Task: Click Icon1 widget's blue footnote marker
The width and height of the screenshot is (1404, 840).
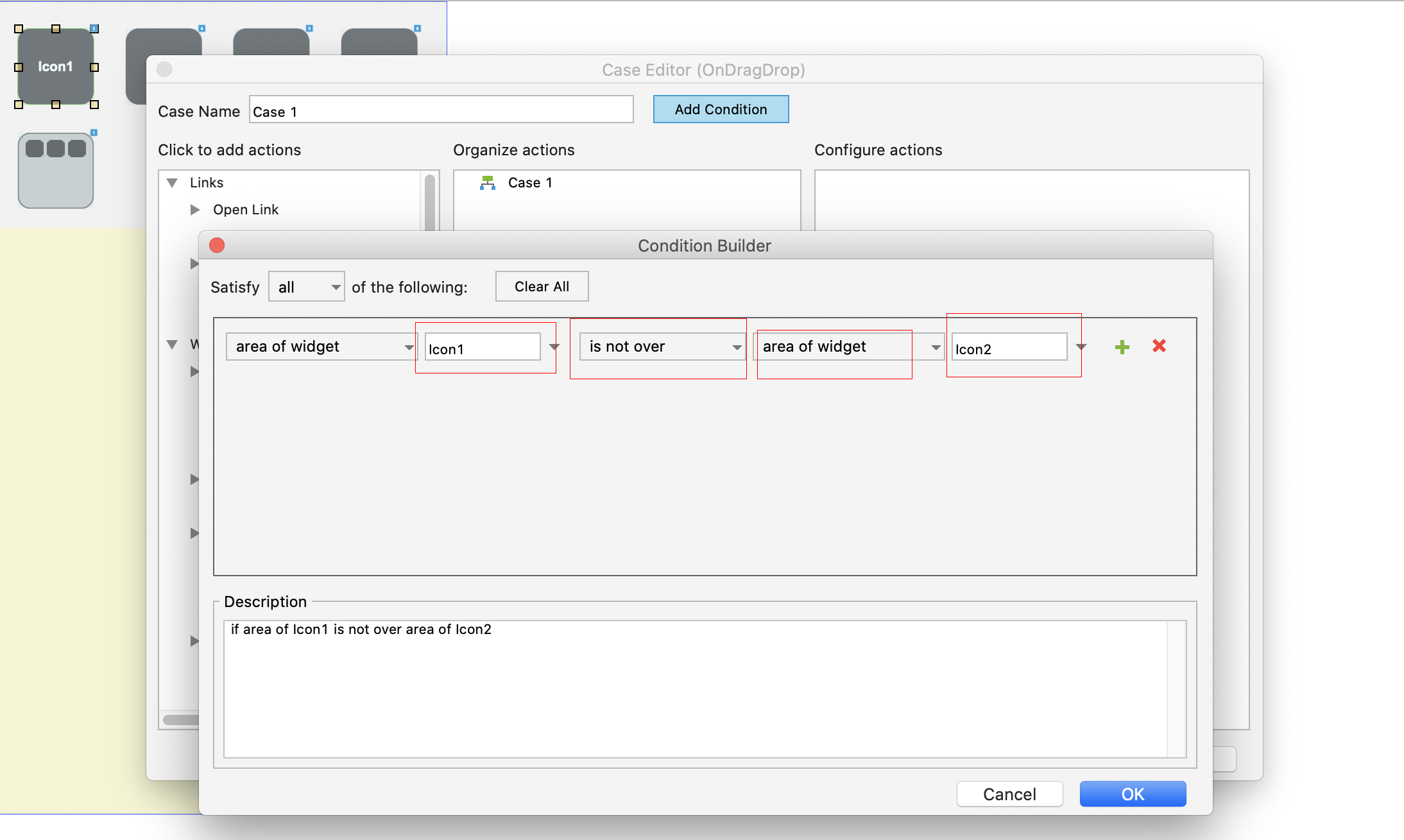Action: 94,29
